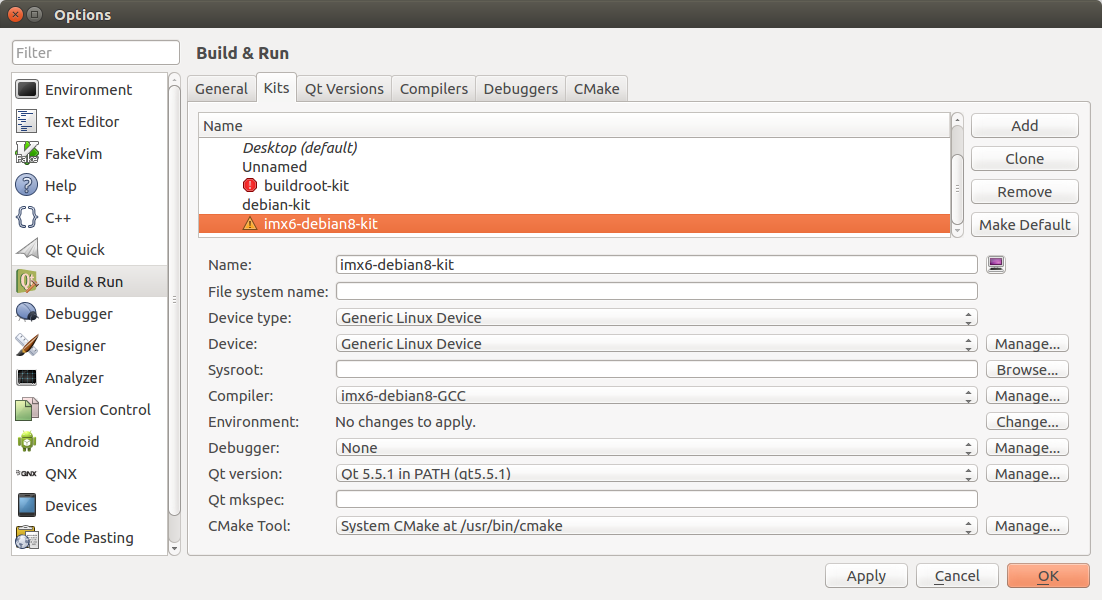
Task: Switch to the Compilers tab
Action: (433, 89)
